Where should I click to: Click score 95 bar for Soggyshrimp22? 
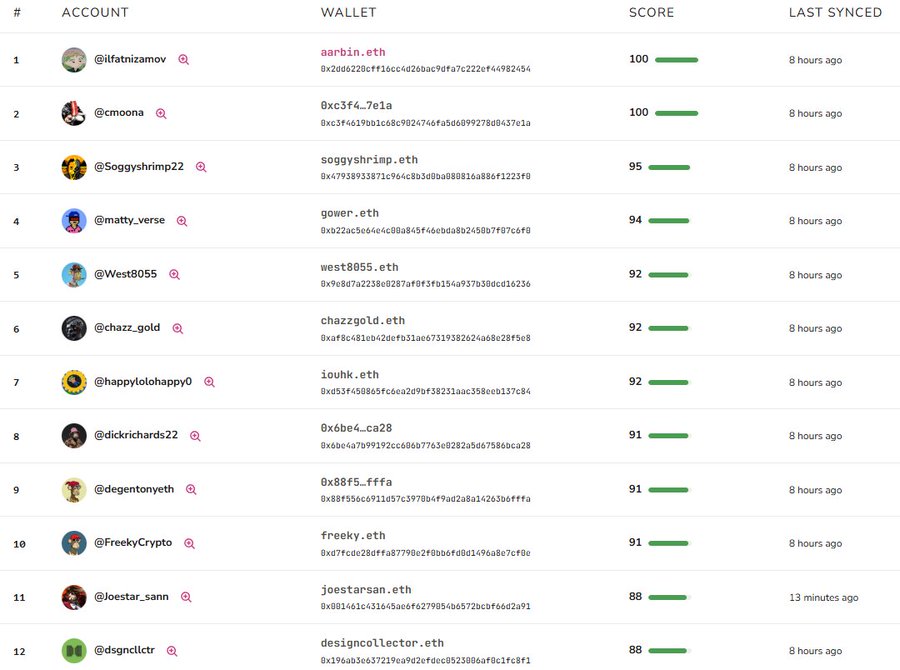[669, 167]
